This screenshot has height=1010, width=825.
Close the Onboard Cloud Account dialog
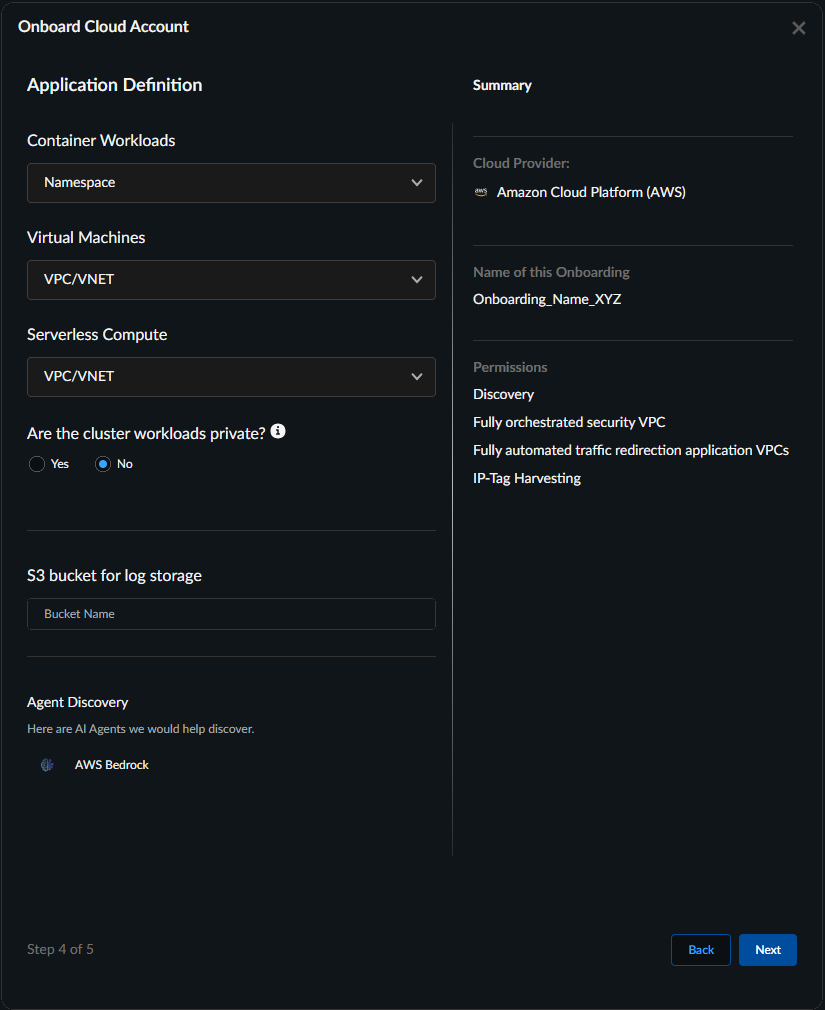(x=798, y=28)
